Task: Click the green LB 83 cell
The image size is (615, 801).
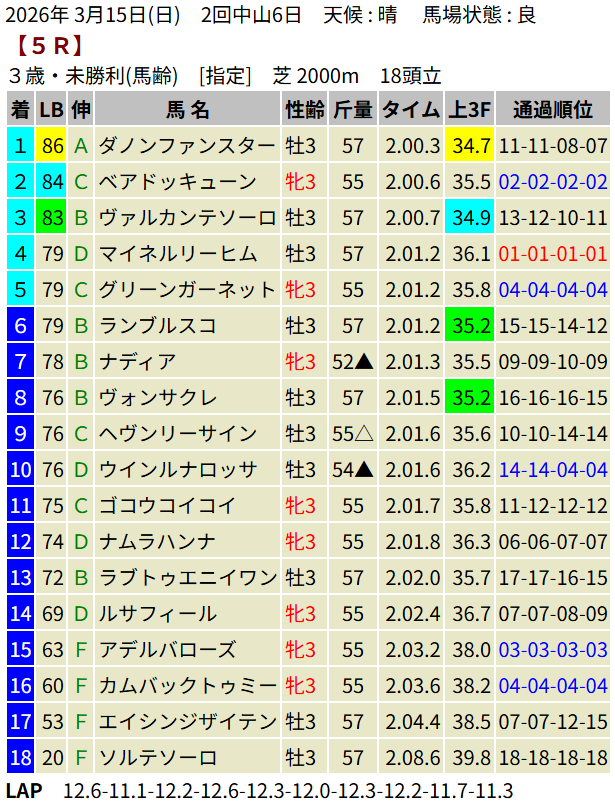Action: 53,218
